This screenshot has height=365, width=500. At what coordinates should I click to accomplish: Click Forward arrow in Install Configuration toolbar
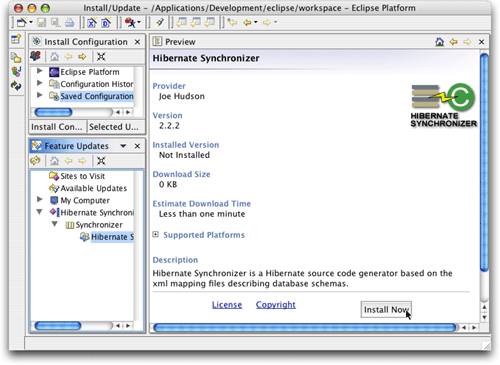point(82,57)
